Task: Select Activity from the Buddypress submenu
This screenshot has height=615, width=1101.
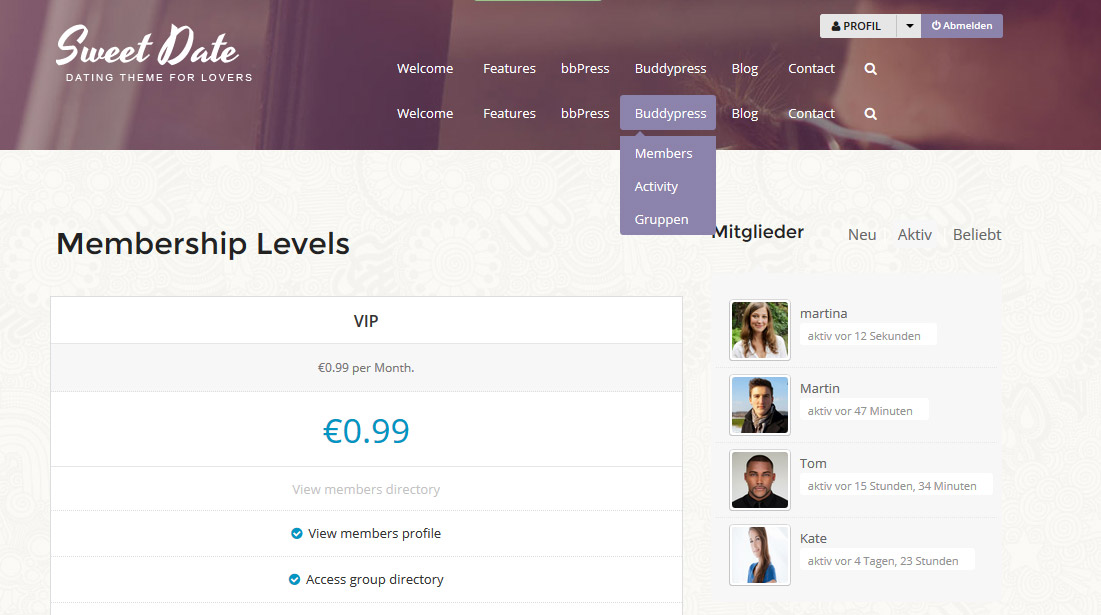Action: coord(656,186)
